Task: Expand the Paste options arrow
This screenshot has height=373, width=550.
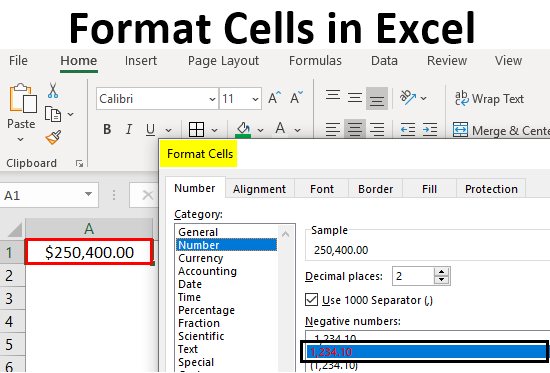Action: (21, 139)
